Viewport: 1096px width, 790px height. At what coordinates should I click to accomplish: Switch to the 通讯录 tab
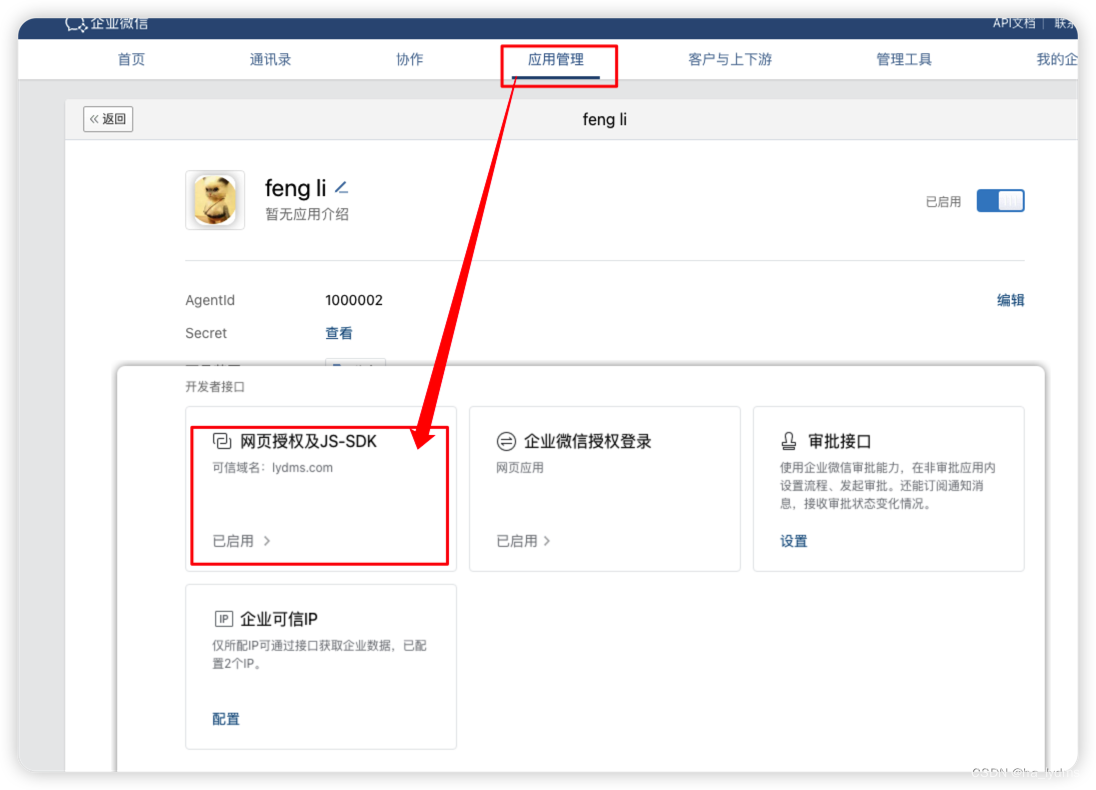[270, 59]
